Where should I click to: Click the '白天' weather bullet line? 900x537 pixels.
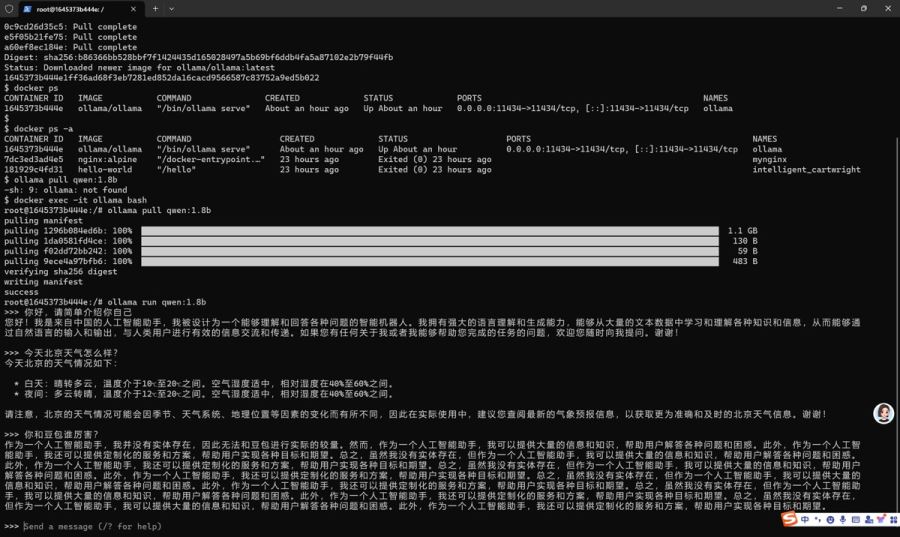point(204,384)
